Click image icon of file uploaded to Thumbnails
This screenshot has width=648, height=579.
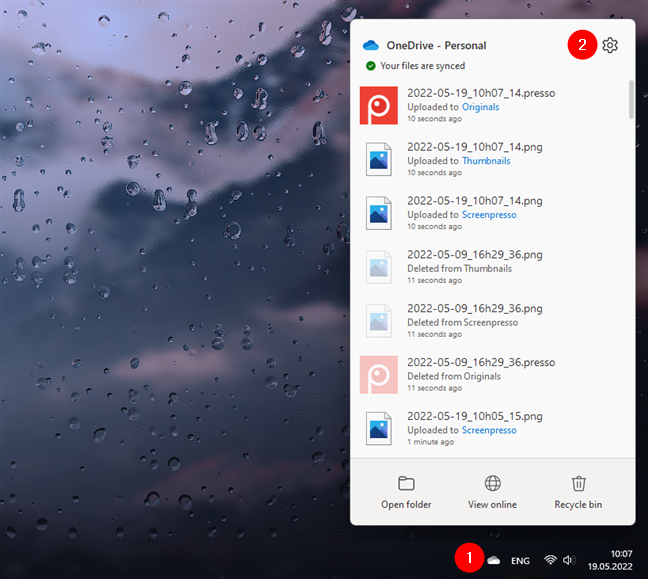[x=379, y=159]
